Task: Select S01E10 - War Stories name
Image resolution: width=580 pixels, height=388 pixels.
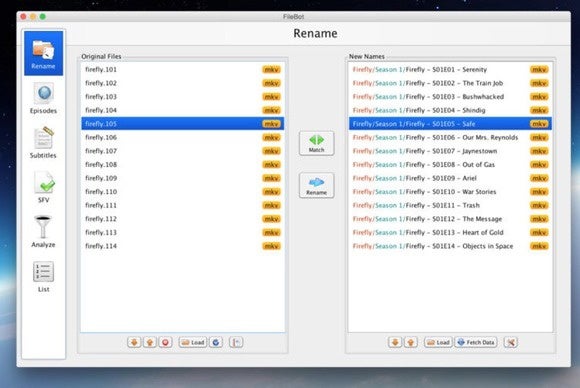Action: [x=450, y=192]
